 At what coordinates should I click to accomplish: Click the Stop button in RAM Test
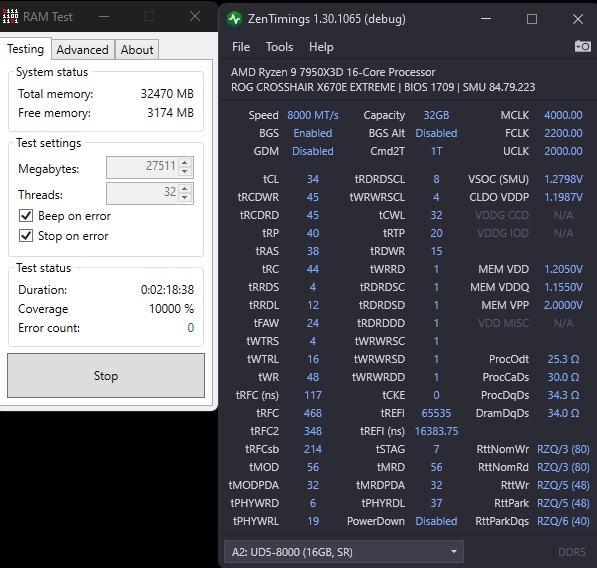106,375
